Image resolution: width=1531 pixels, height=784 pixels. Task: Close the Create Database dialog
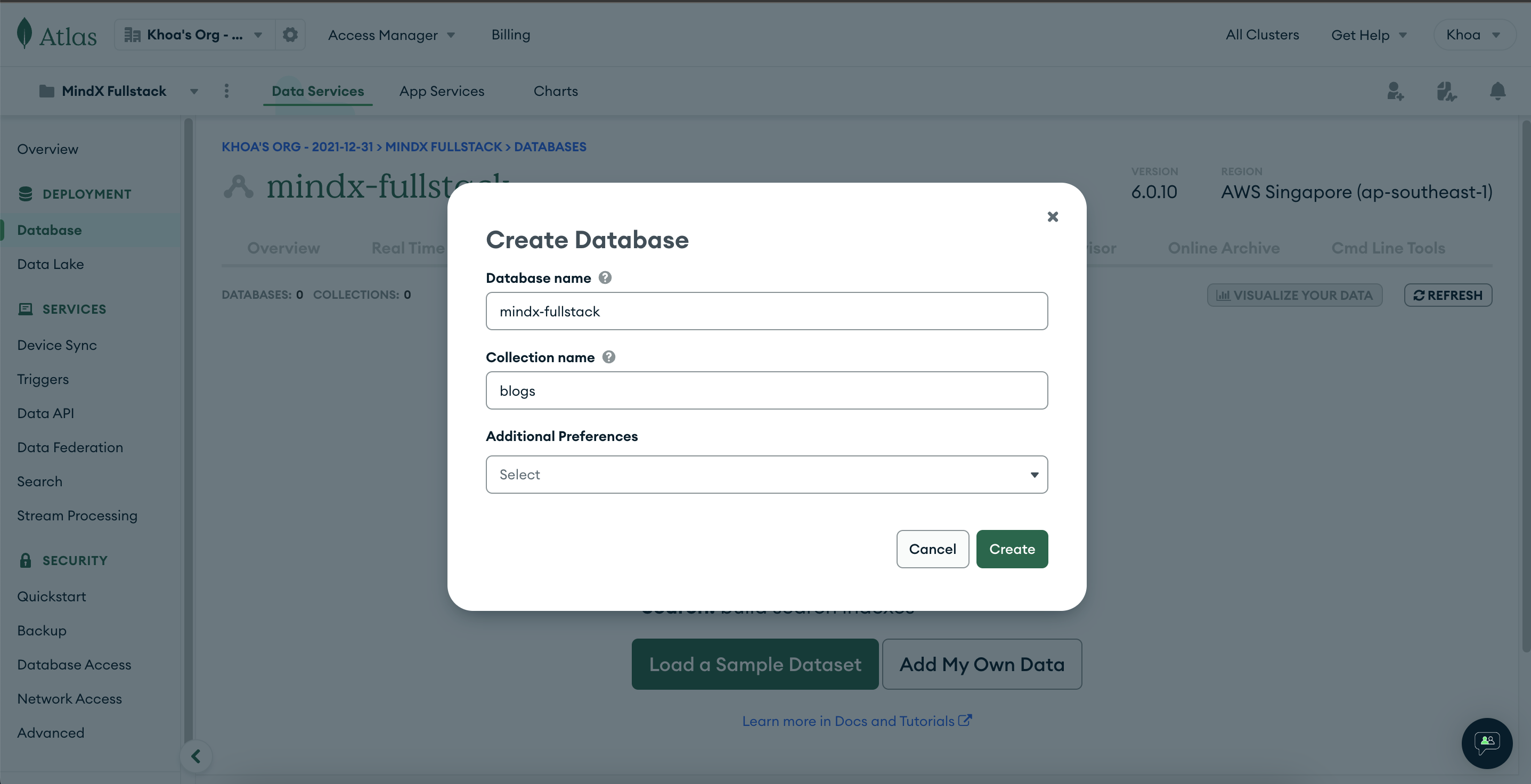(1053, 217)
